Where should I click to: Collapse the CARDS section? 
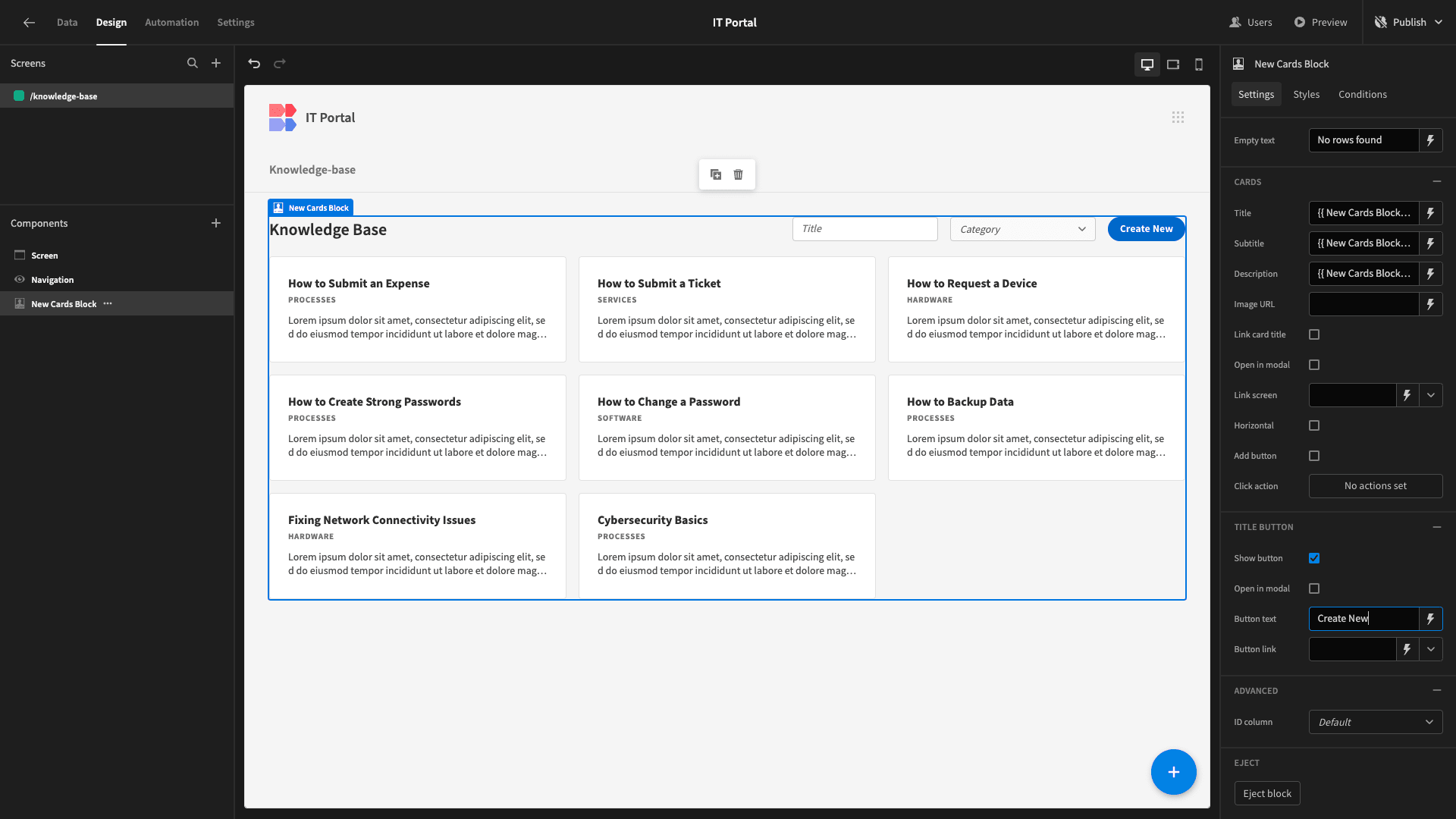(x=1437, y=182)
